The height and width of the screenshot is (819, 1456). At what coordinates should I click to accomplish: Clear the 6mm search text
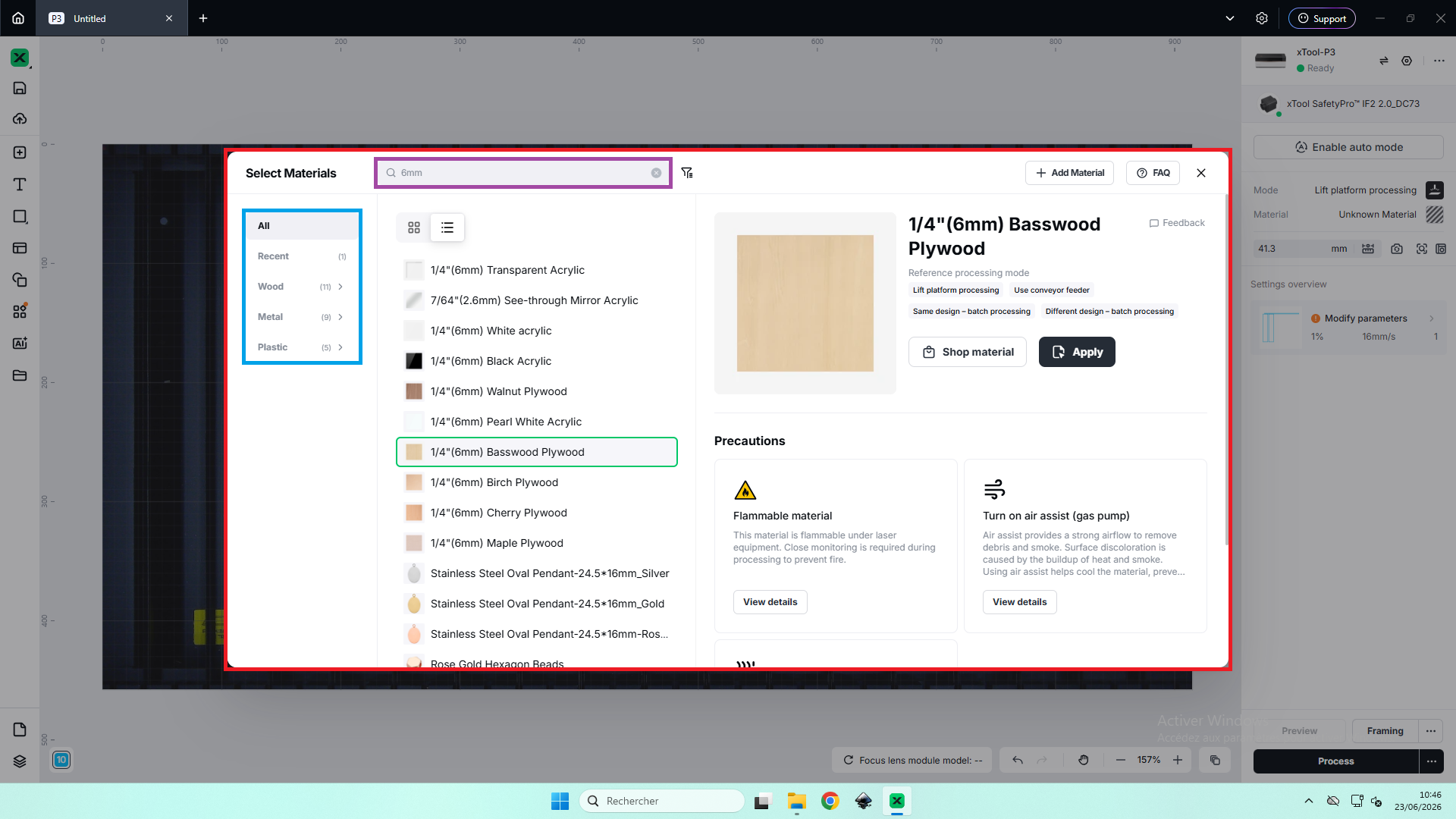tap(656, 173)
